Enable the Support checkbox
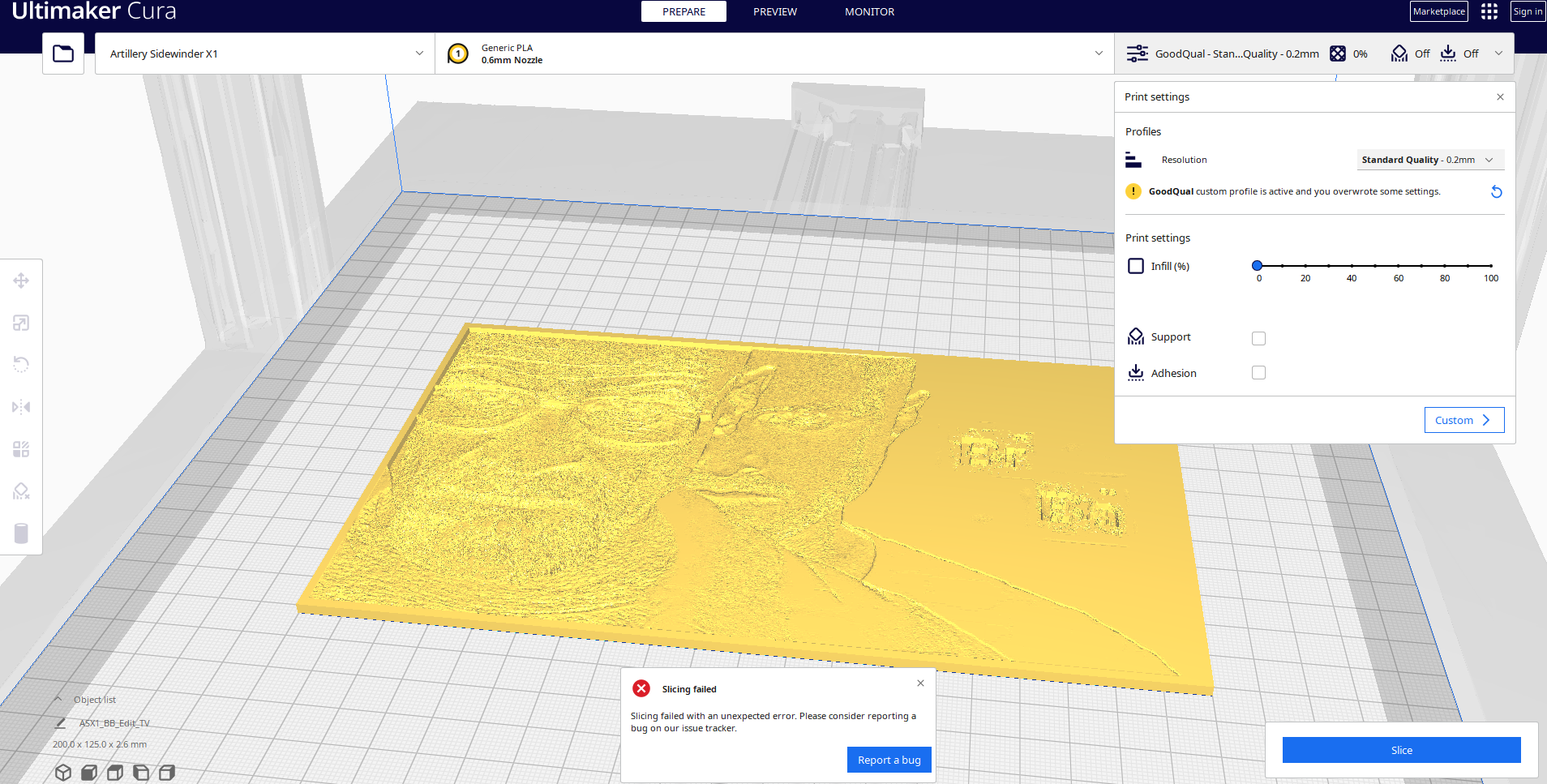This screenshot has width=1547, height=784. pos(1258,338)
